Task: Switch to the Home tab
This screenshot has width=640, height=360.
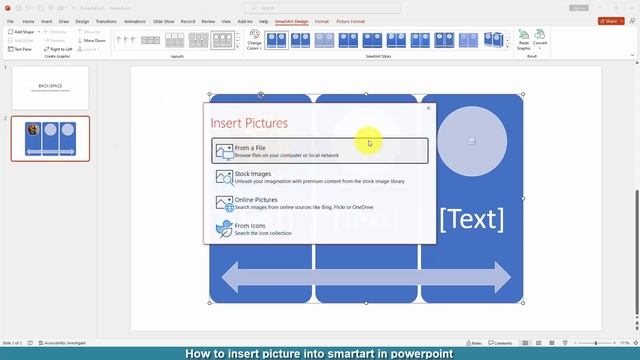Action: pos(28,21)
